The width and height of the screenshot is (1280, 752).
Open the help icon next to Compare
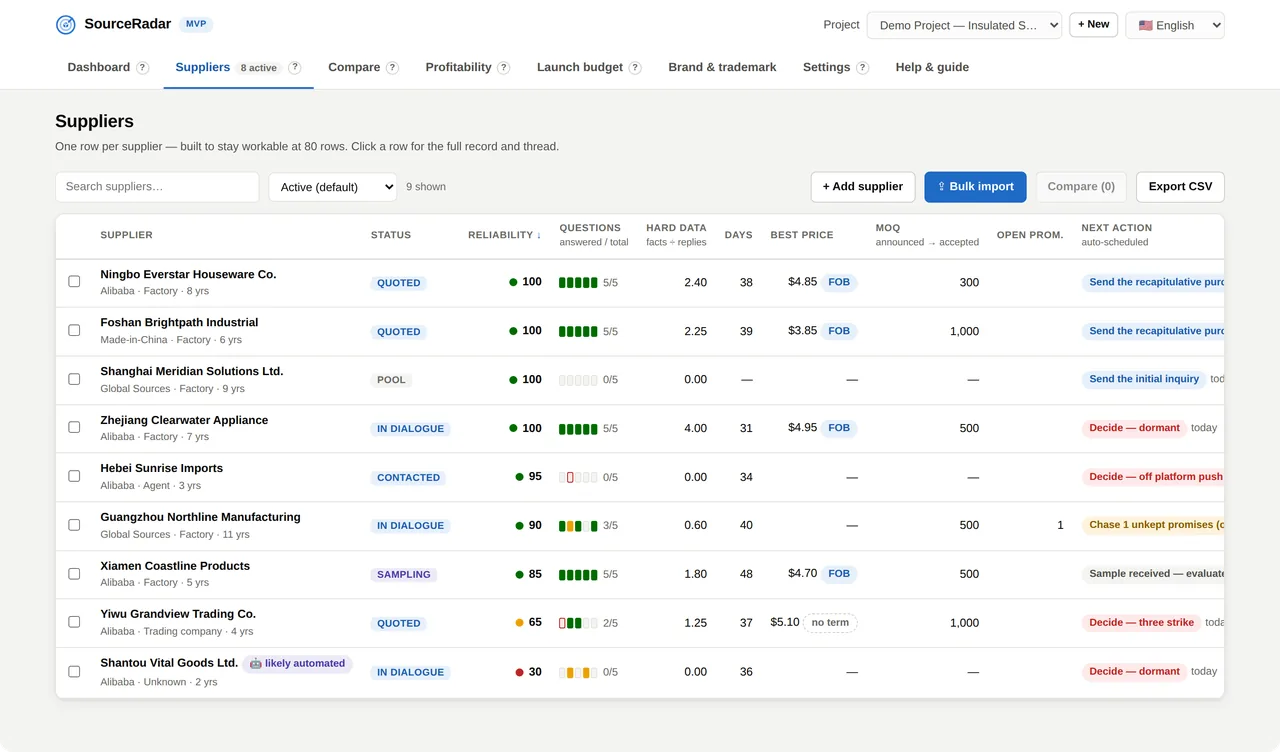pos(393,68)
